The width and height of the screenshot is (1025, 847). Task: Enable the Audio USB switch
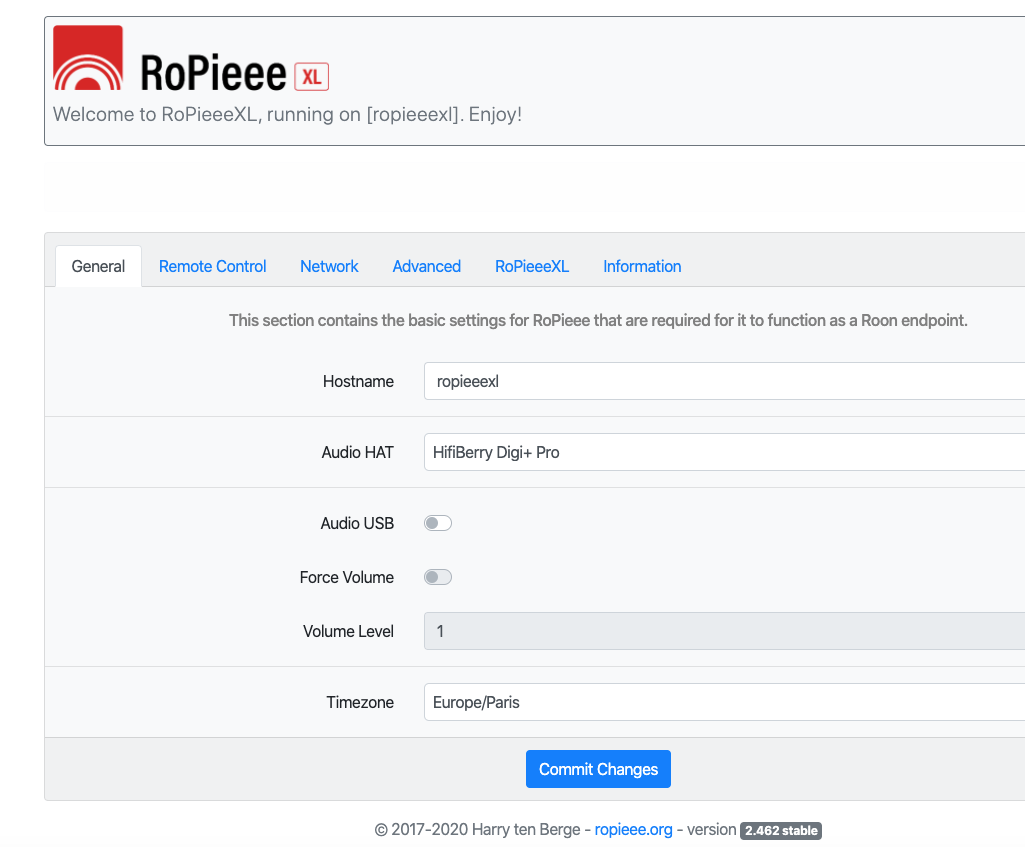tap(438, 523)
